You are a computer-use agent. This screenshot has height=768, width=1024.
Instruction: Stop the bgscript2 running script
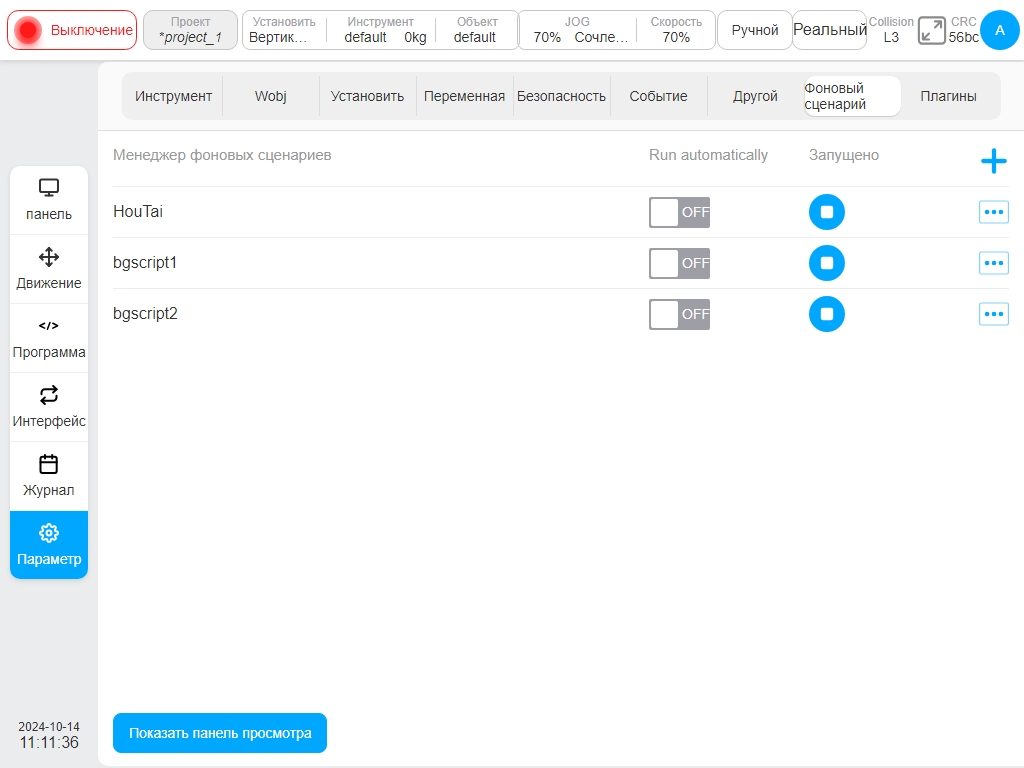pyautogui.click(x=827, y=314)
